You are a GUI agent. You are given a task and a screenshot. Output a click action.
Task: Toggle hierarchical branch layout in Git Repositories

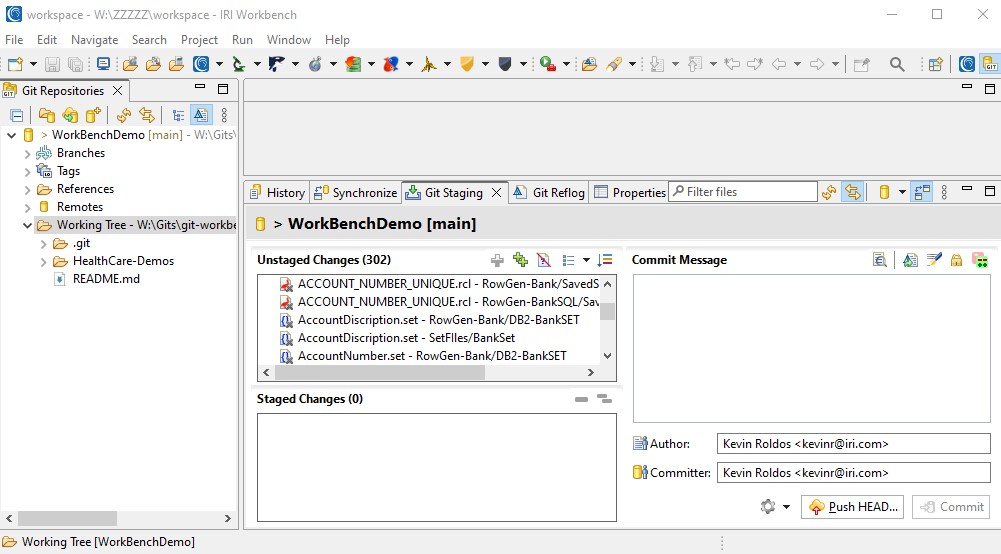(x=178, y=116)
